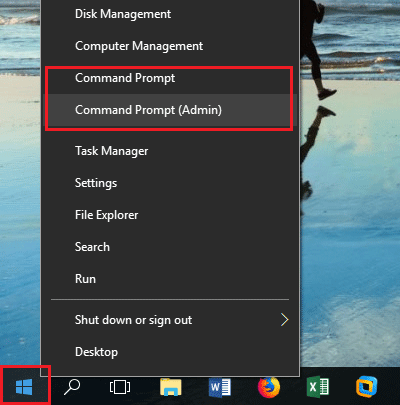Open Task View in the taskbar
The image size is (400, 405).
coord(120,387)
